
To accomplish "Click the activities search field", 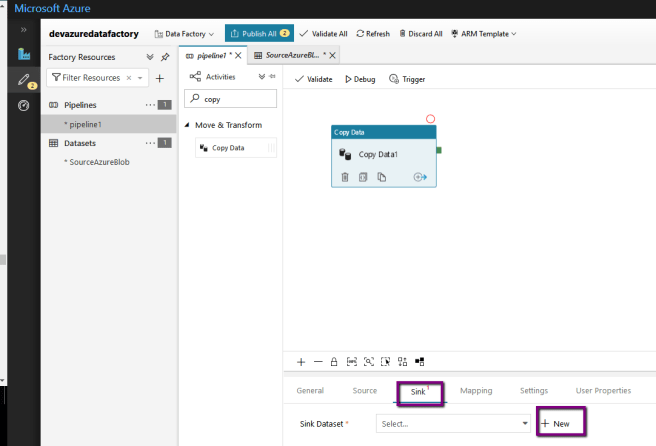I will [x=235, y=99].
